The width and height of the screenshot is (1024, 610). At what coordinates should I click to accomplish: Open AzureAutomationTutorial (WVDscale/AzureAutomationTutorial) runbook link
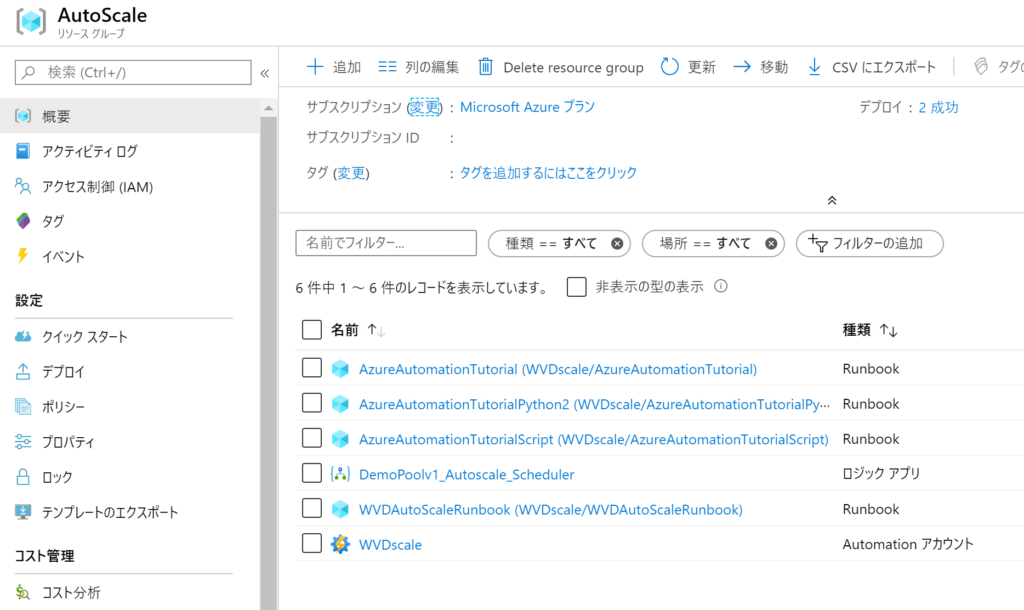click(558, 370)
